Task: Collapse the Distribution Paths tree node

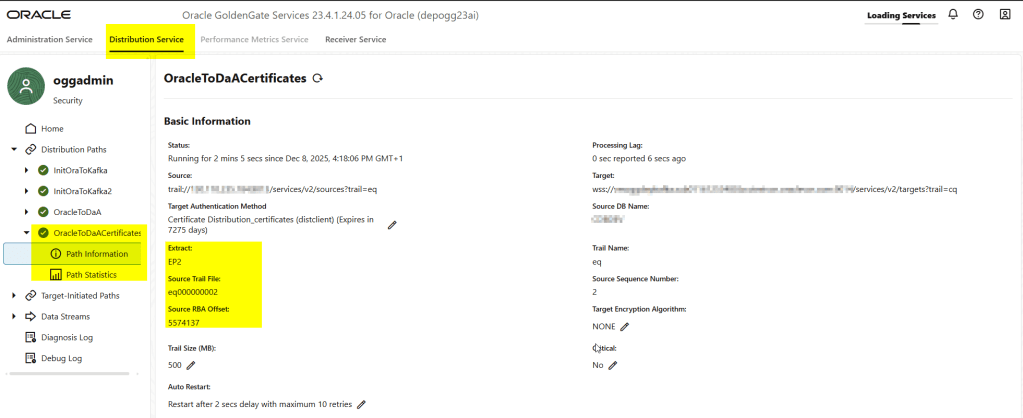Action: (14, 149)
